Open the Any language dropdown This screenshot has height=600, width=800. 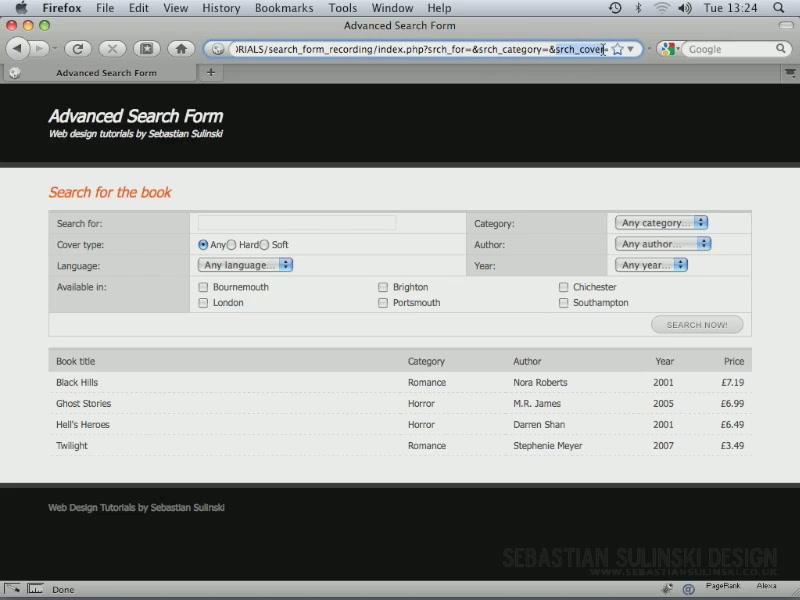tap(245, 265)
